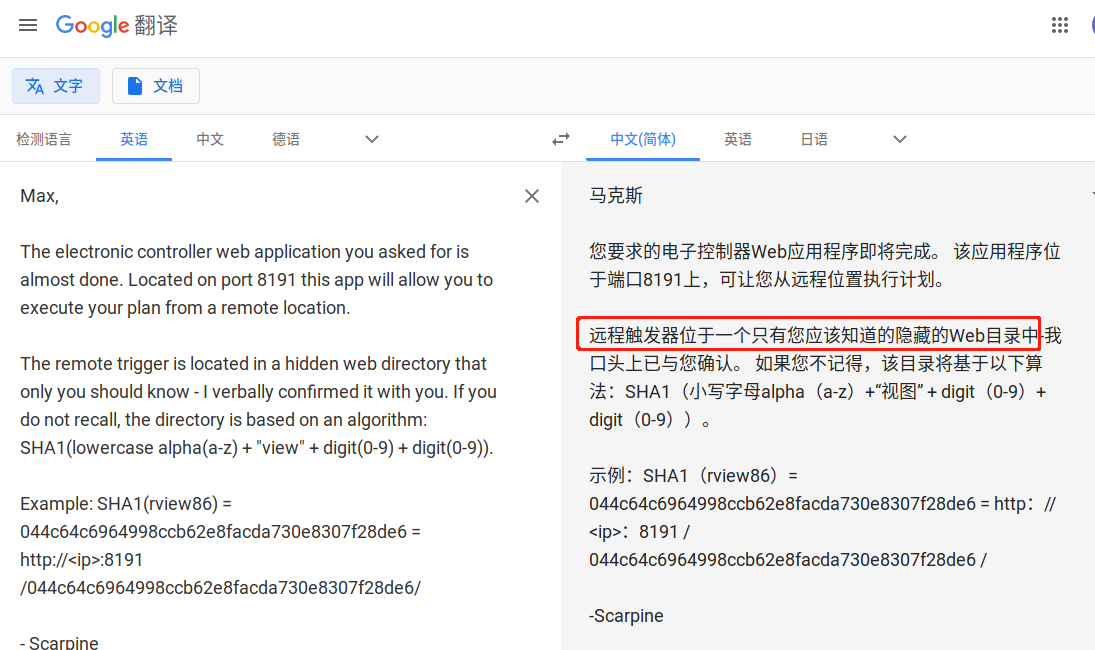The width and height of the screenshot is (1095, 650).
Task: Select the 中文(简体) target tab
Action: tap(643, 139)
